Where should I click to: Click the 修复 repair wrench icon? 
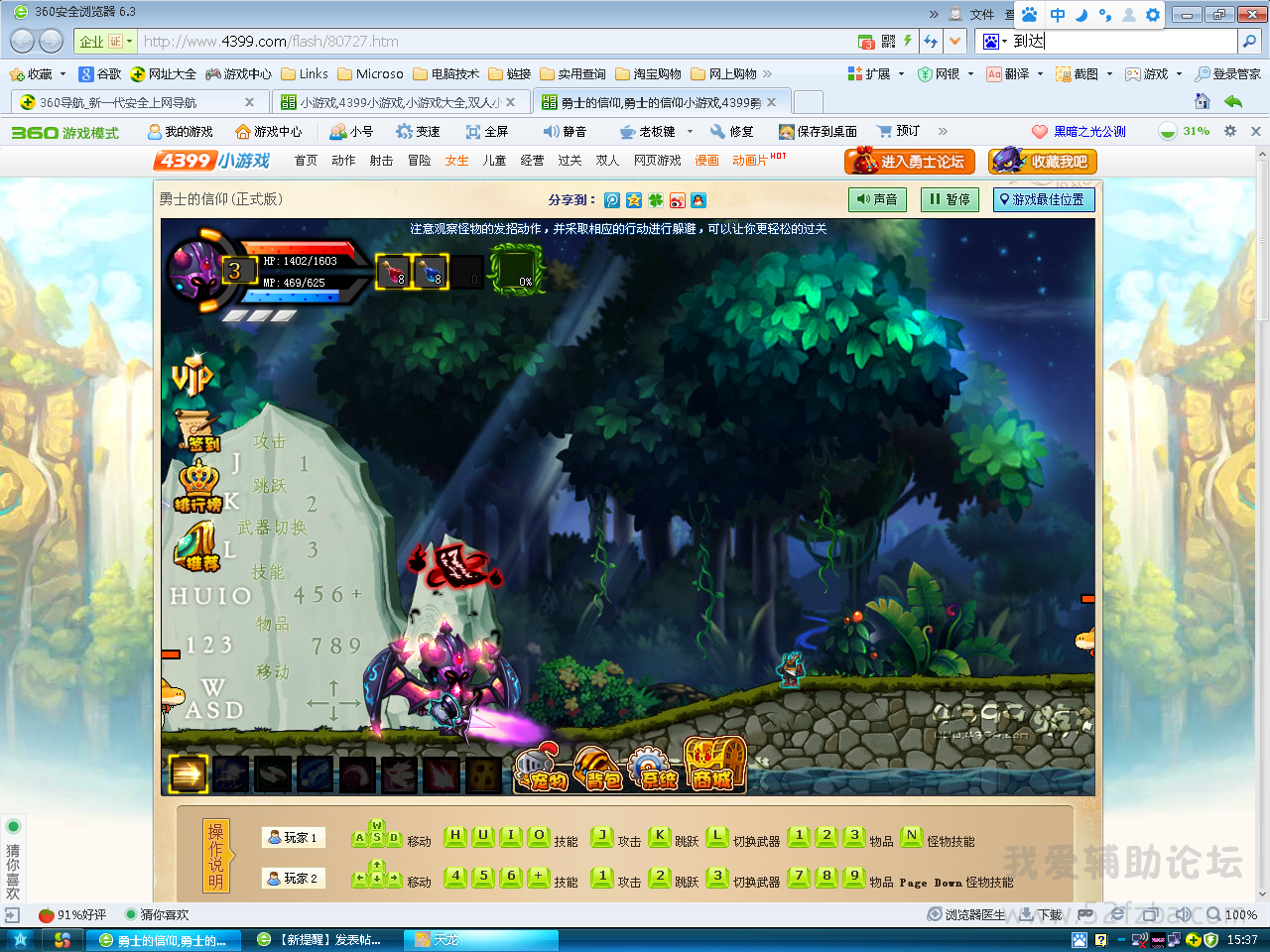[732, 131]
